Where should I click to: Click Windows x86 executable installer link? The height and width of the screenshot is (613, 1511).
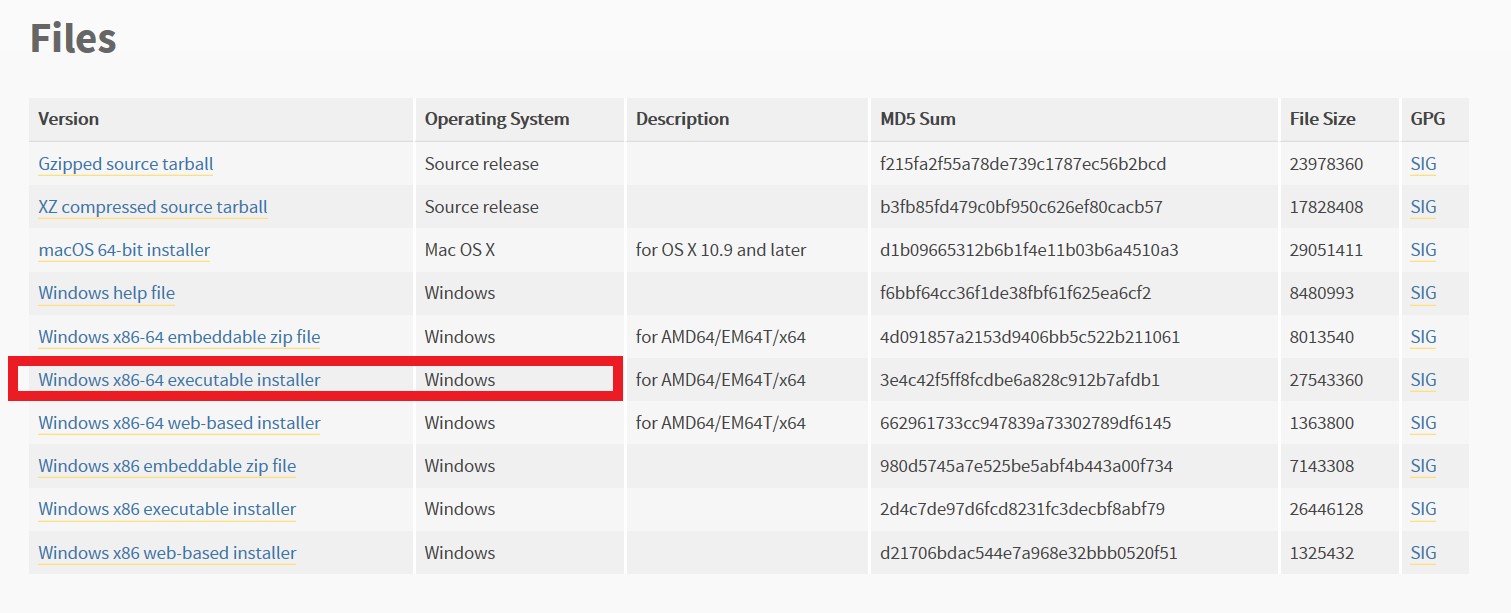coord(167,509)
